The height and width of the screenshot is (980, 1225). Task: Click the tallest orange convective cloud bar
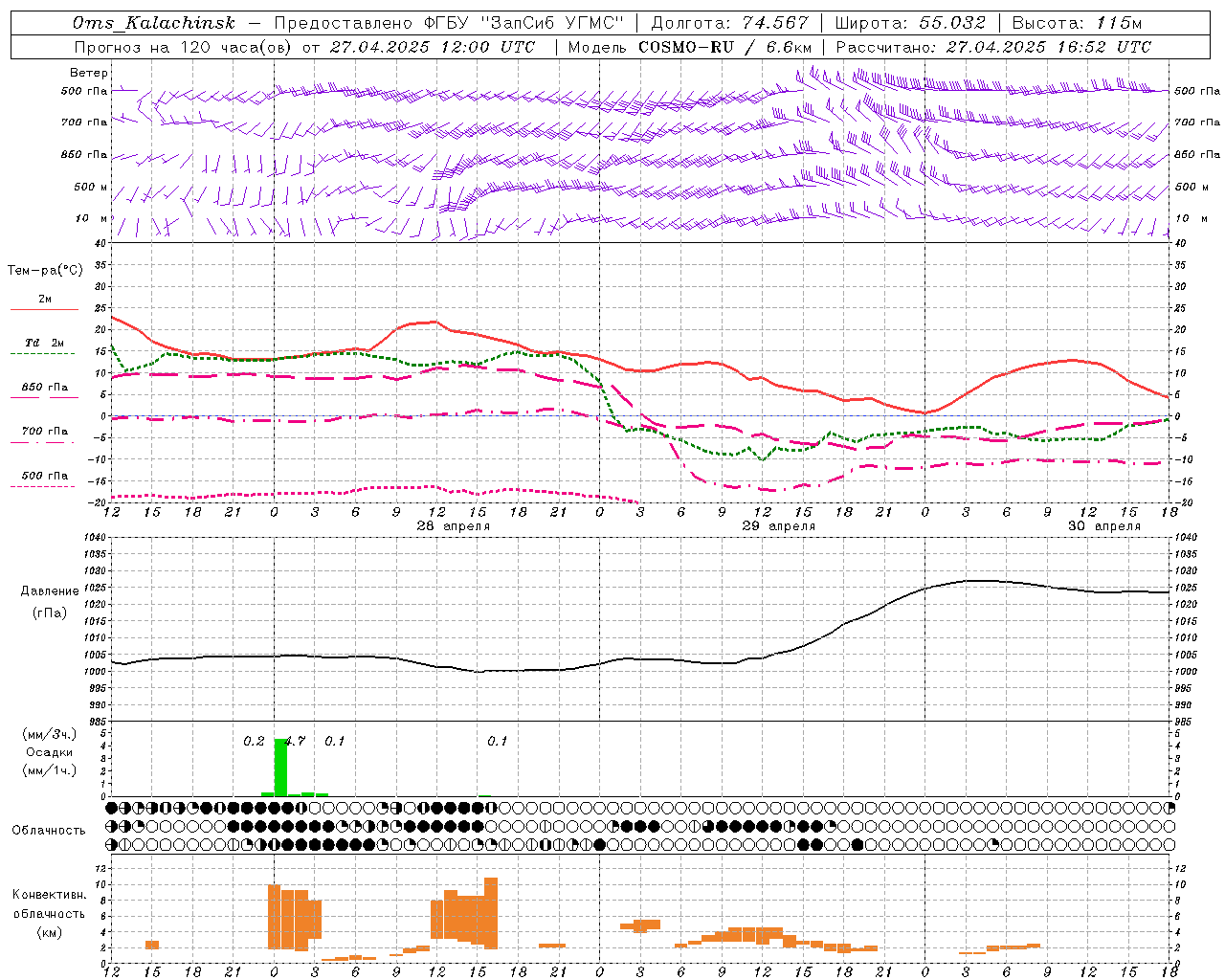pyautogui.click(x=491, y=912)
